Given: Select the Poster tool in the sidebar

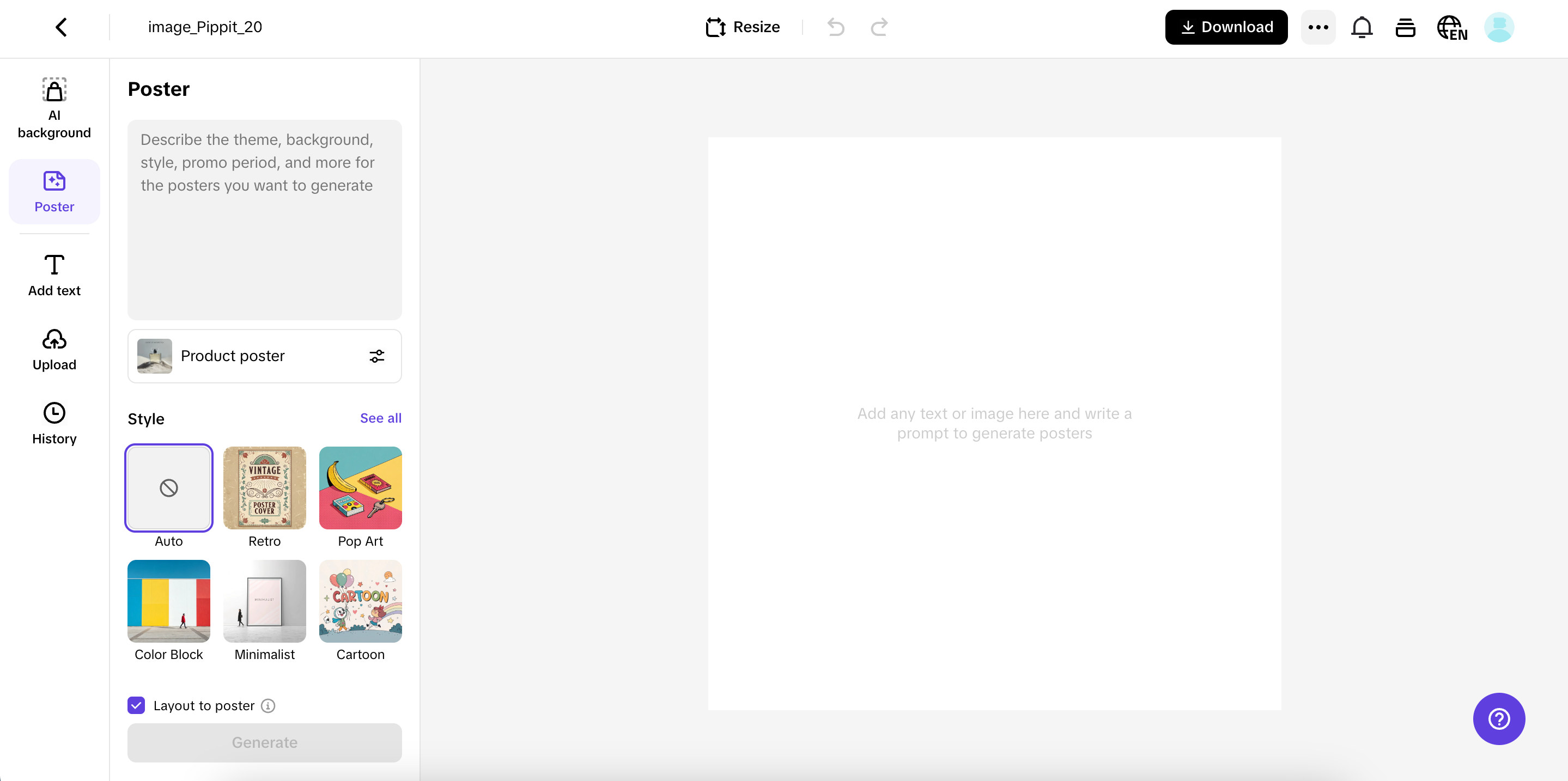Looking at the screenshot, I should point(54,192).
